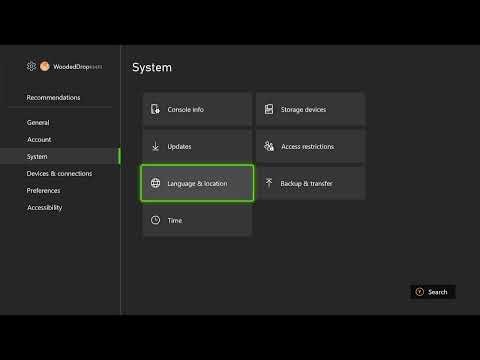Open the Console info tile
480x360 pixels.
(197, 109)
